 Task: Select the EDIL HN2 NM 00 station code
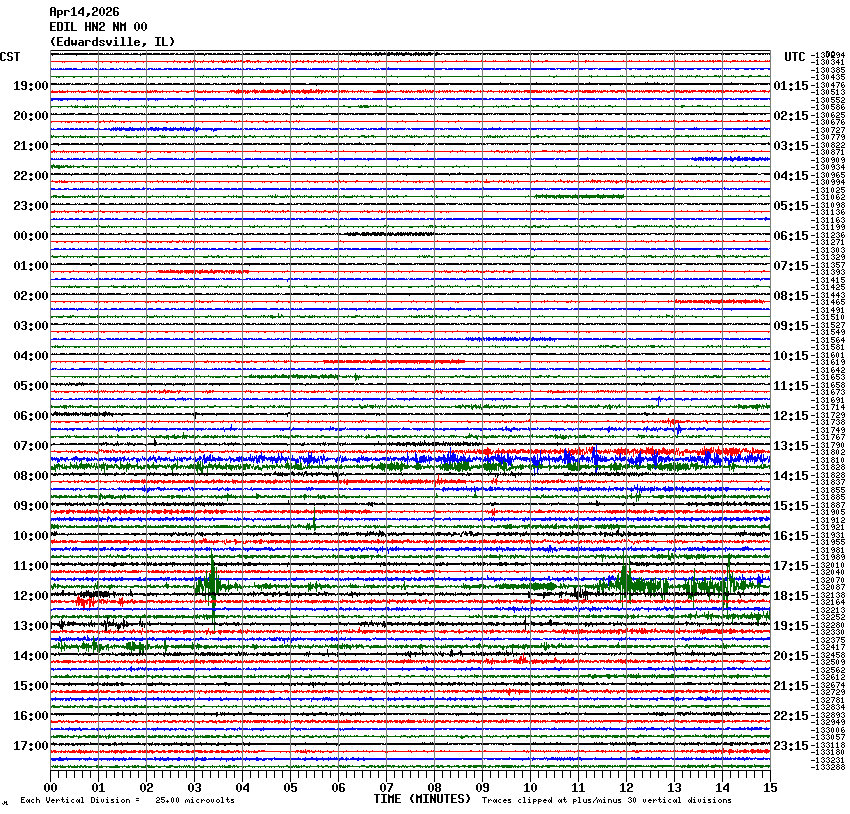pos(98,27)
